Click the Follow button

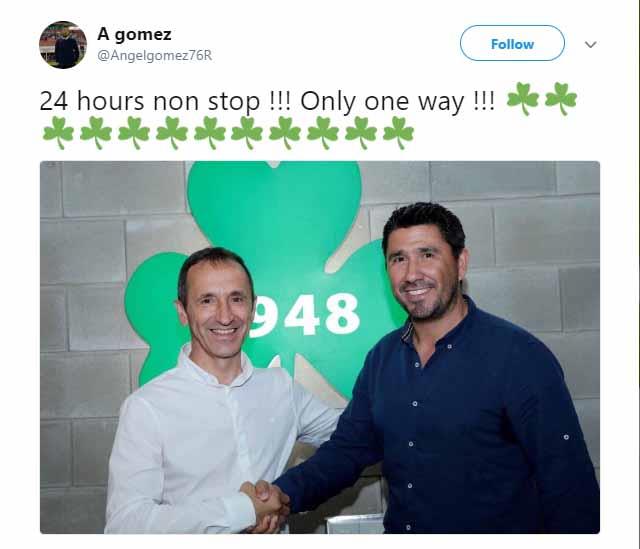tap(512, 43)
